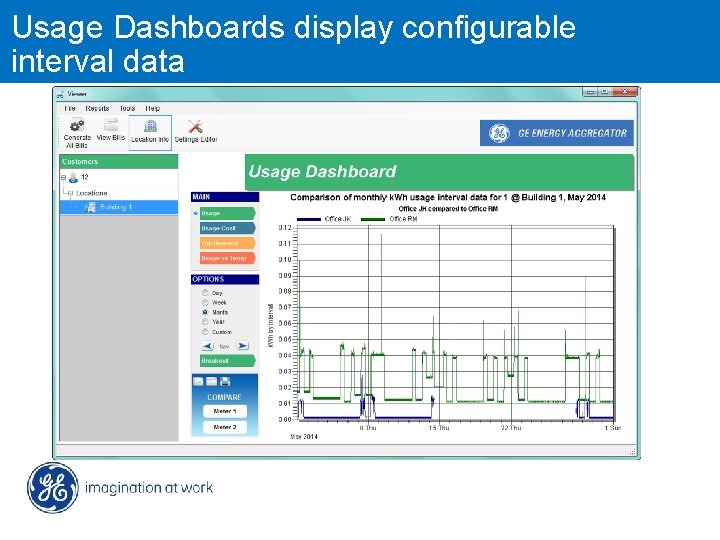Click the GE logo in Energy Aggregator banner
The height and width of the screenshot is (540, 720).
coord(499,133)
